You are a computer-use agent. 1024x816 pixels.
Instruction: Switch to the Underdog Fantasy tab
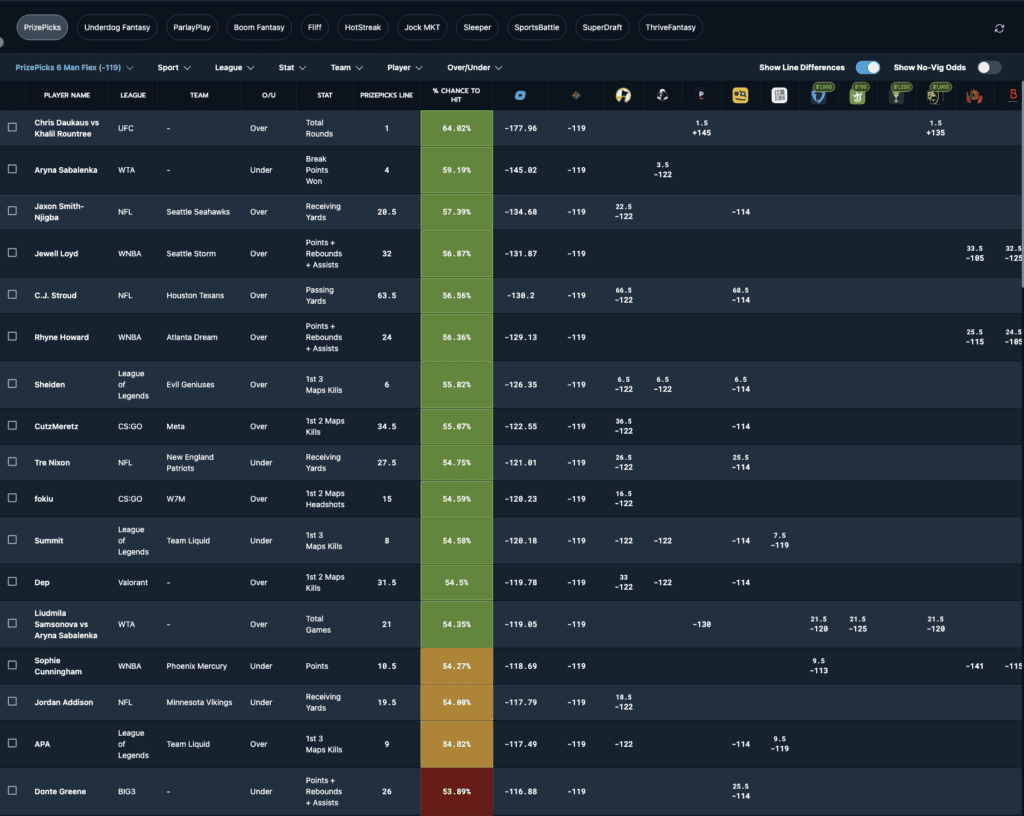coord(117,27)
